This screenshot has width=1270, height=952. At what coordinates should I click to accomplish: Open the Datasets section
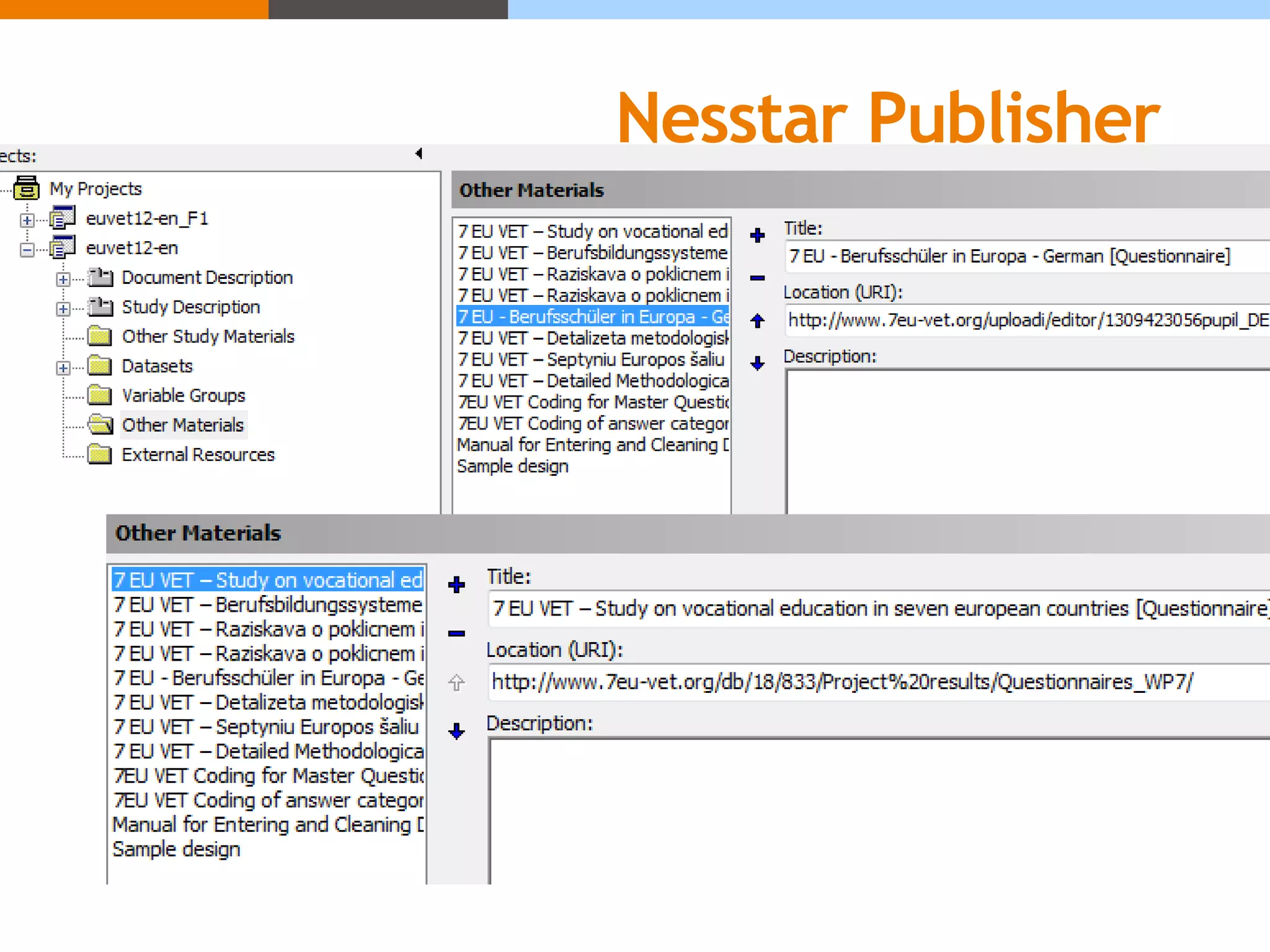[x=158, y=366]
